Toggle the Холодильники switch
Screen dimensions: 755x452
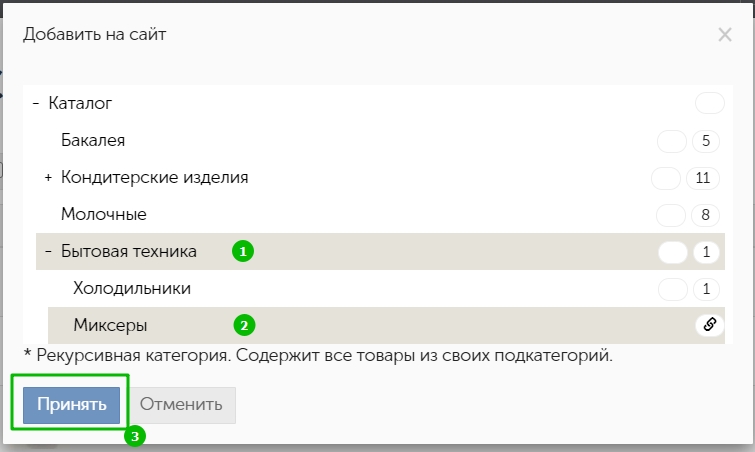[x=673, y=289]
